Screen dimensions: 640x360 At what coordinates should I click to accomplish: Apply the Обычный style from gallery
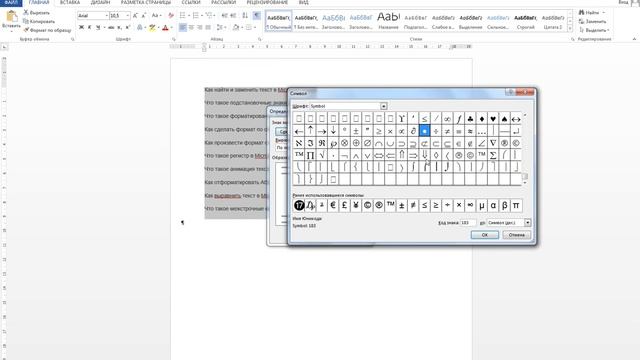(279, 21)
